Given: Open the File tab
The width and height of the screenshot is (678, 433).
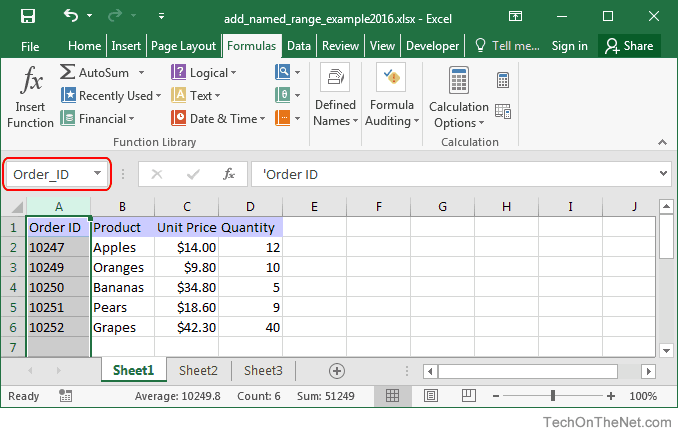Looking at the screenshot, I should pos(30,46).
